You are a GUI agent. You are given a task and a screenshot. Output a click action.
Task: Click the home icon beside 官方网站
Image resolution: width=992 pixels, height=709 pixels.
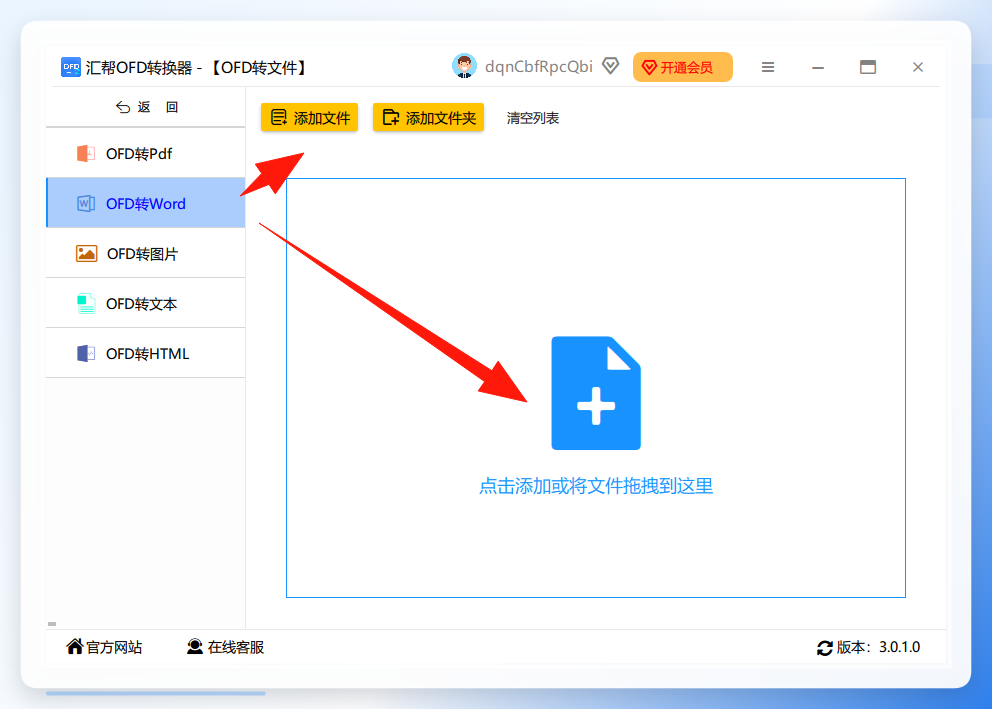coord(75,646)
